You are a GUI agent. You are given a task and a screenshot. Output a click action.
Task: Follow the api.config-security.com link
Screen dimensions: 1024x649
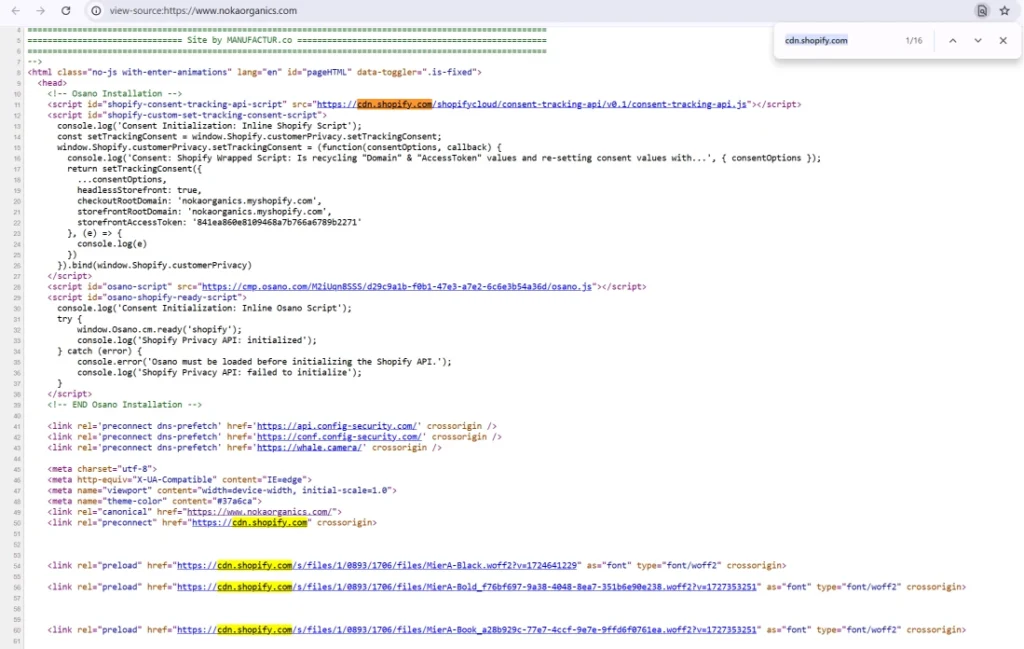pos(341,426)
